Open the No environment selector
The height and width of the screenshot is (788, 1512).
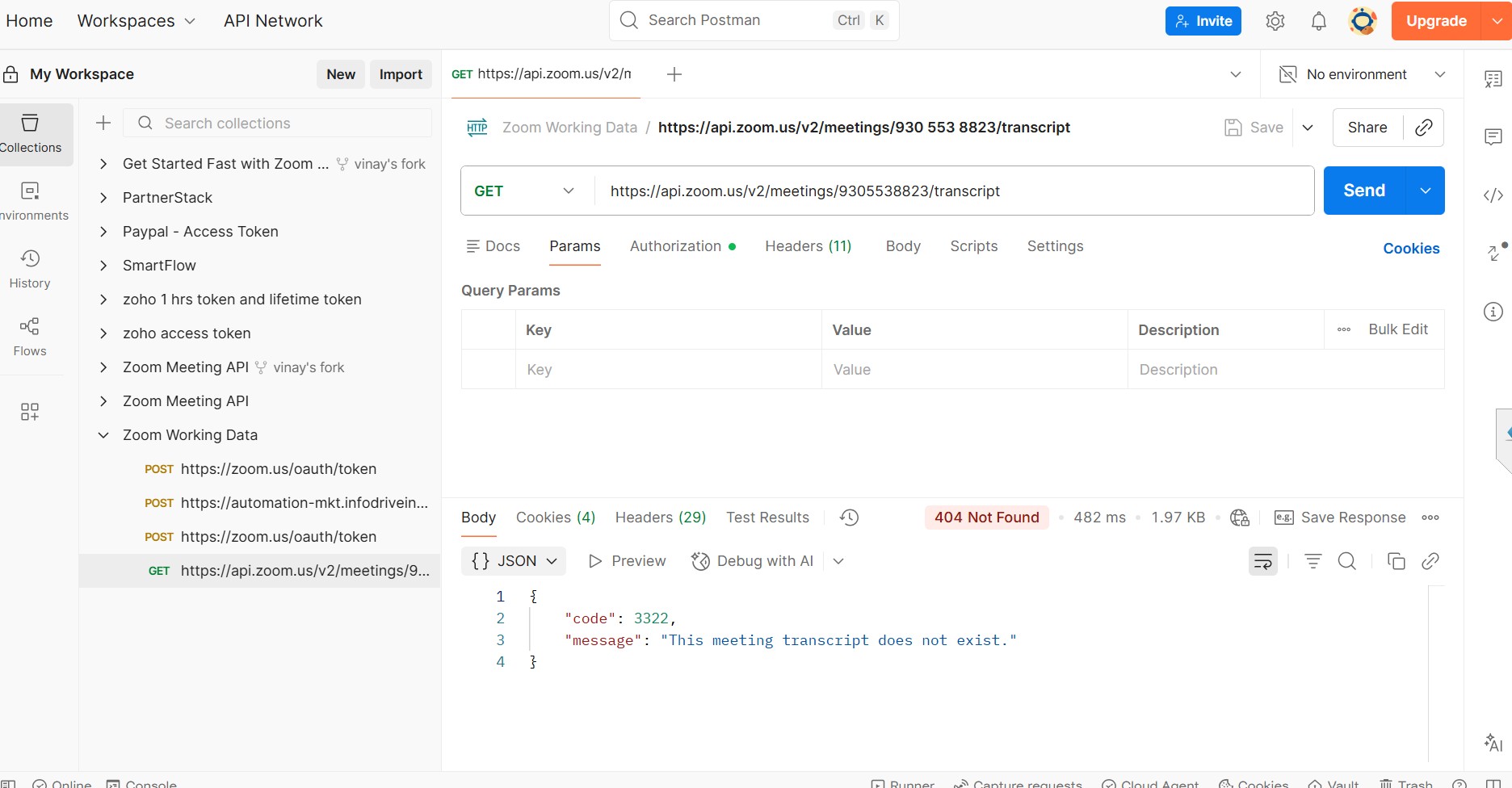tap(1363, 74)
